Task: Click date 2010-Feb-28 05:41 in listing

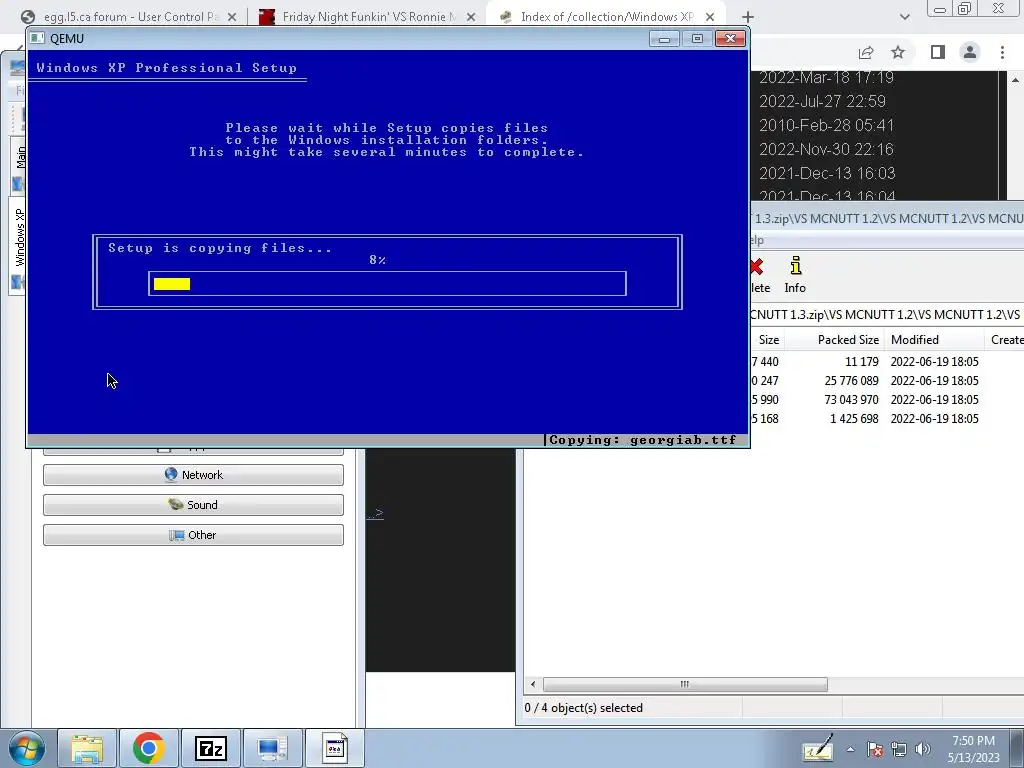Action: point(826,125)
